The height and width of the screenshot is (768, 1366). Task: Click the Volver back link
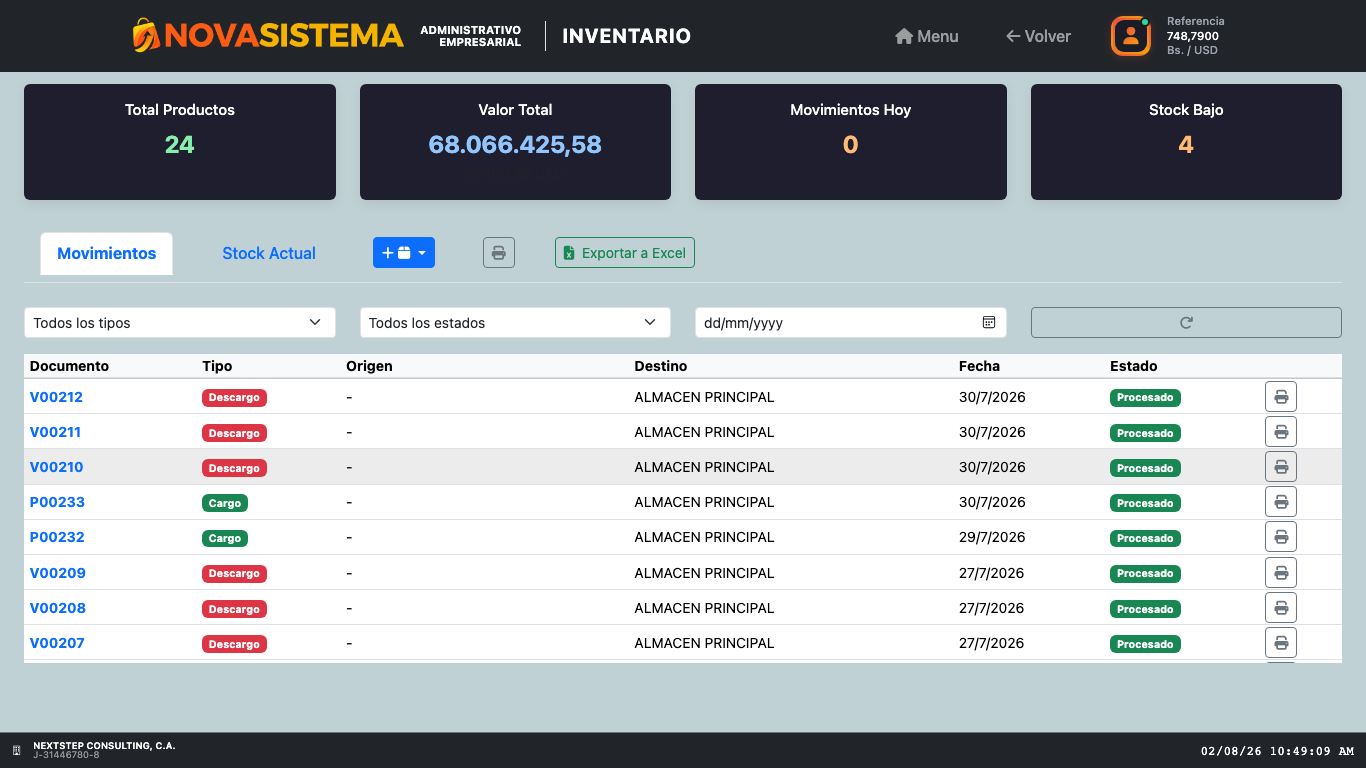point(1038,36)
